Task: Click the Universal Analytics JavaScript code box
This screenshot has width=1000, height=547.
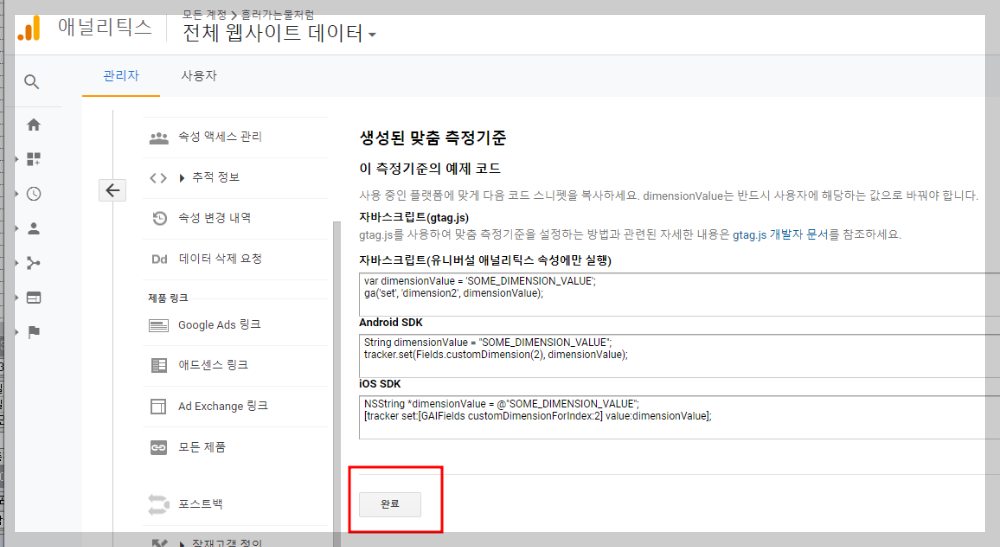Action: click(679, 294)
